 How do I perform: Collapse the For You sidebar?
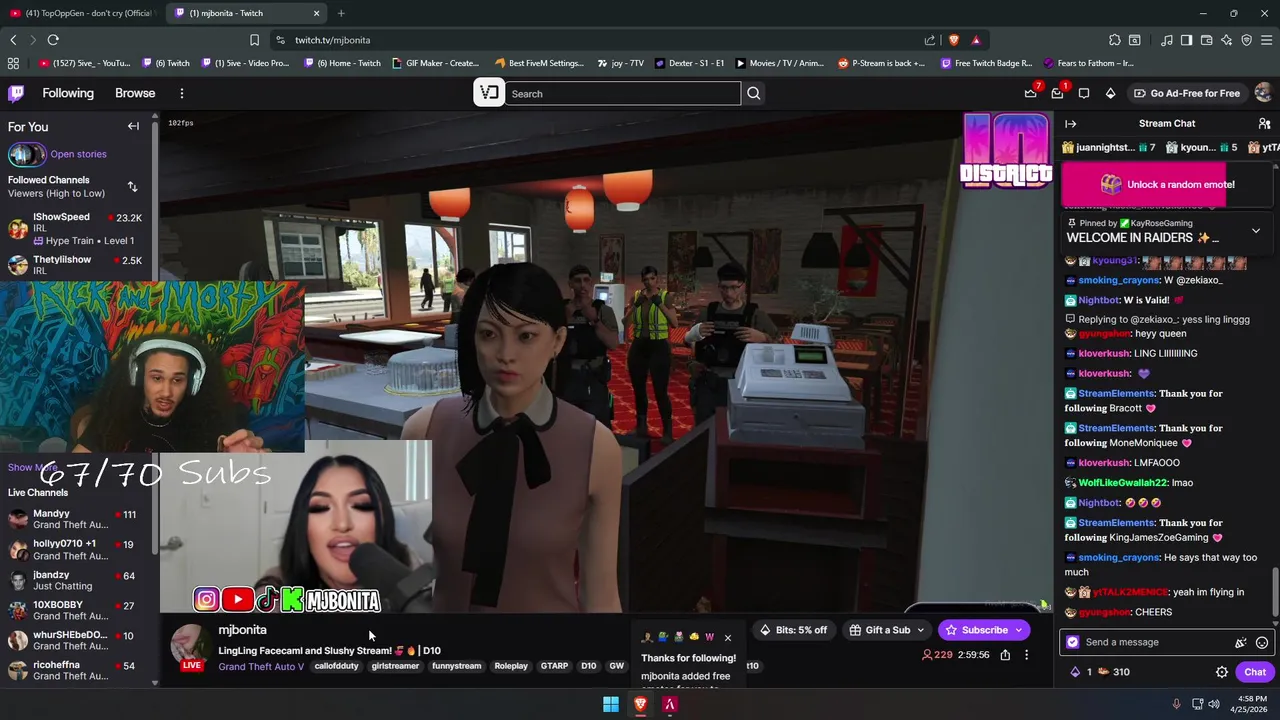133,126
